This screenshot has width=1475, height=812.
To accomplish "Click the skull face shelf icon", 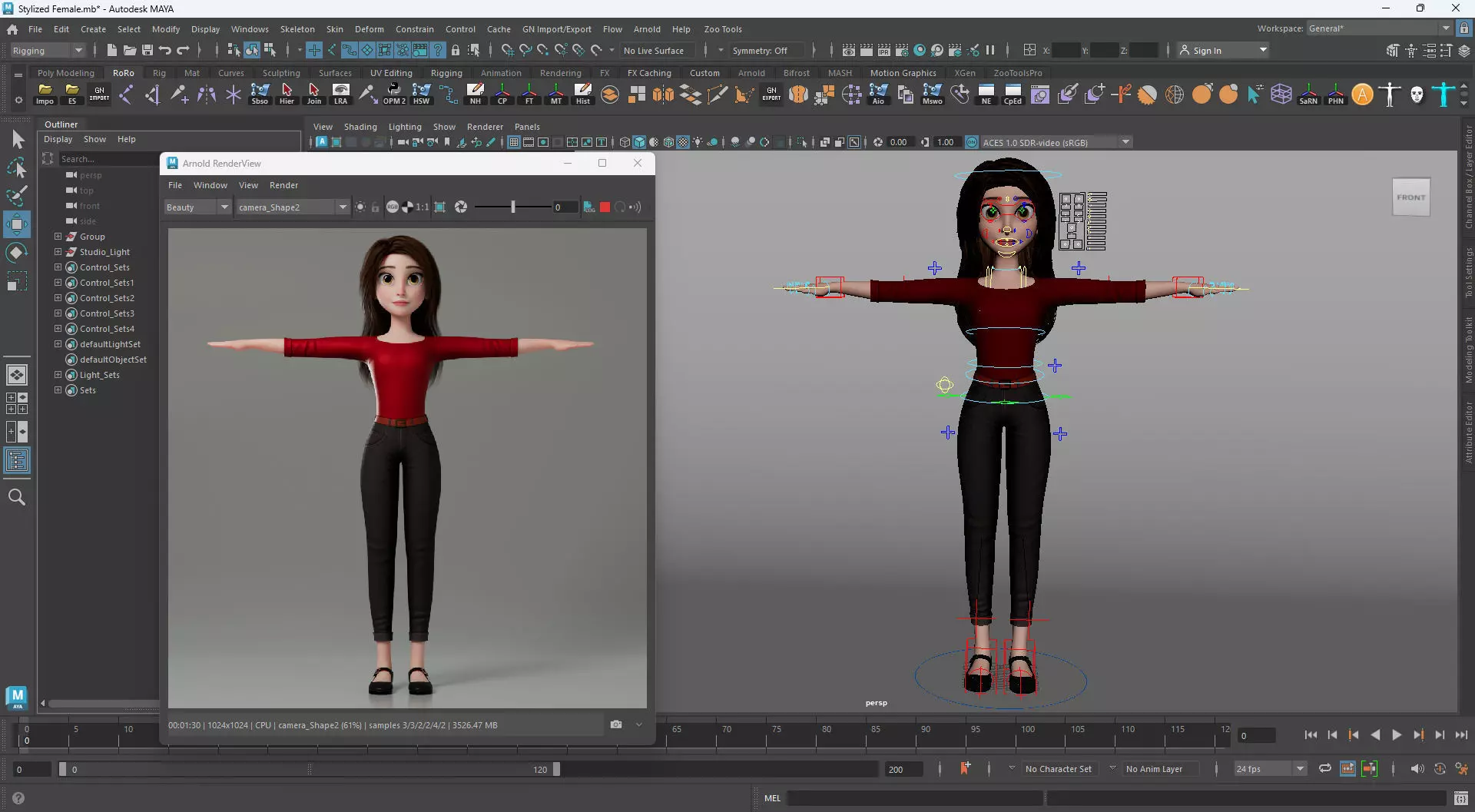I will pyautogui.click(x=1417, y=94).
